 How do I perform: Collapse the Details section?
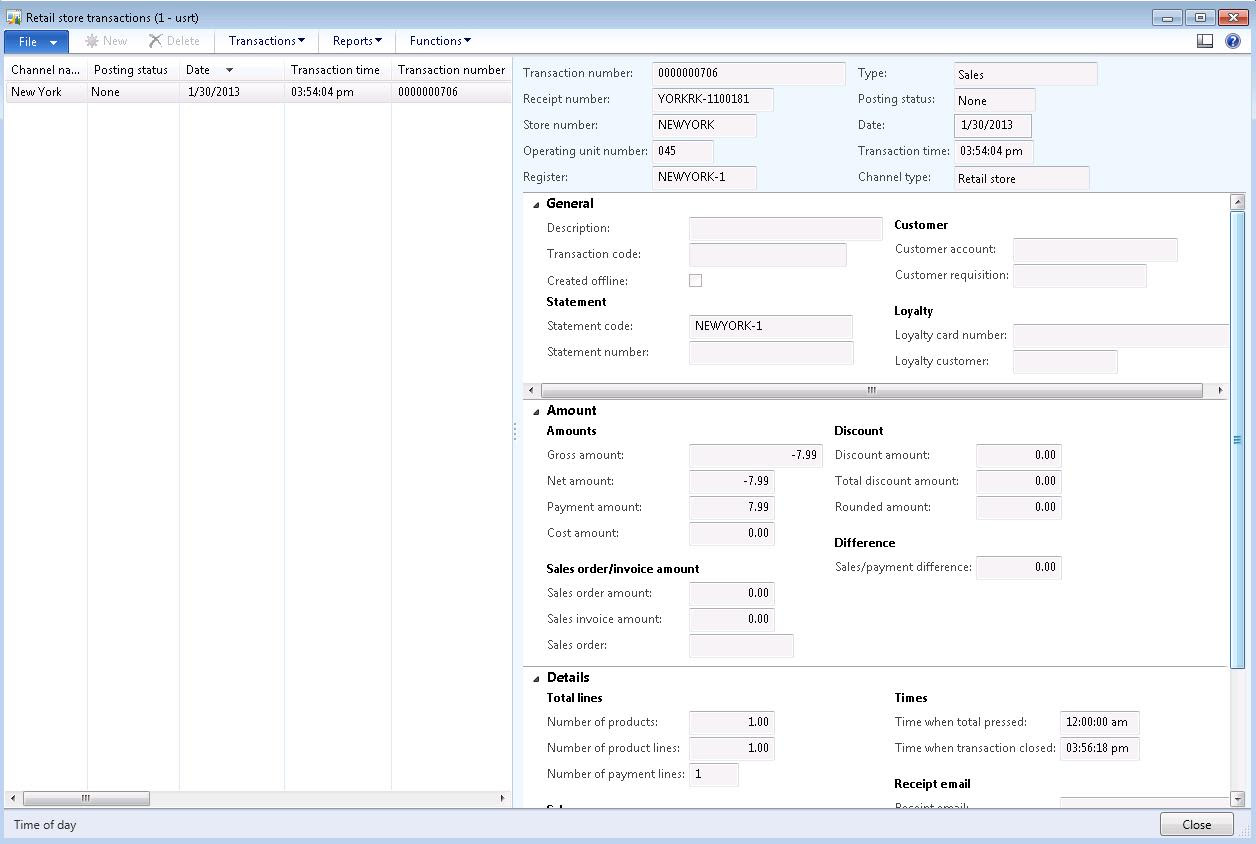pyautogui.click(x=536, y=678)
